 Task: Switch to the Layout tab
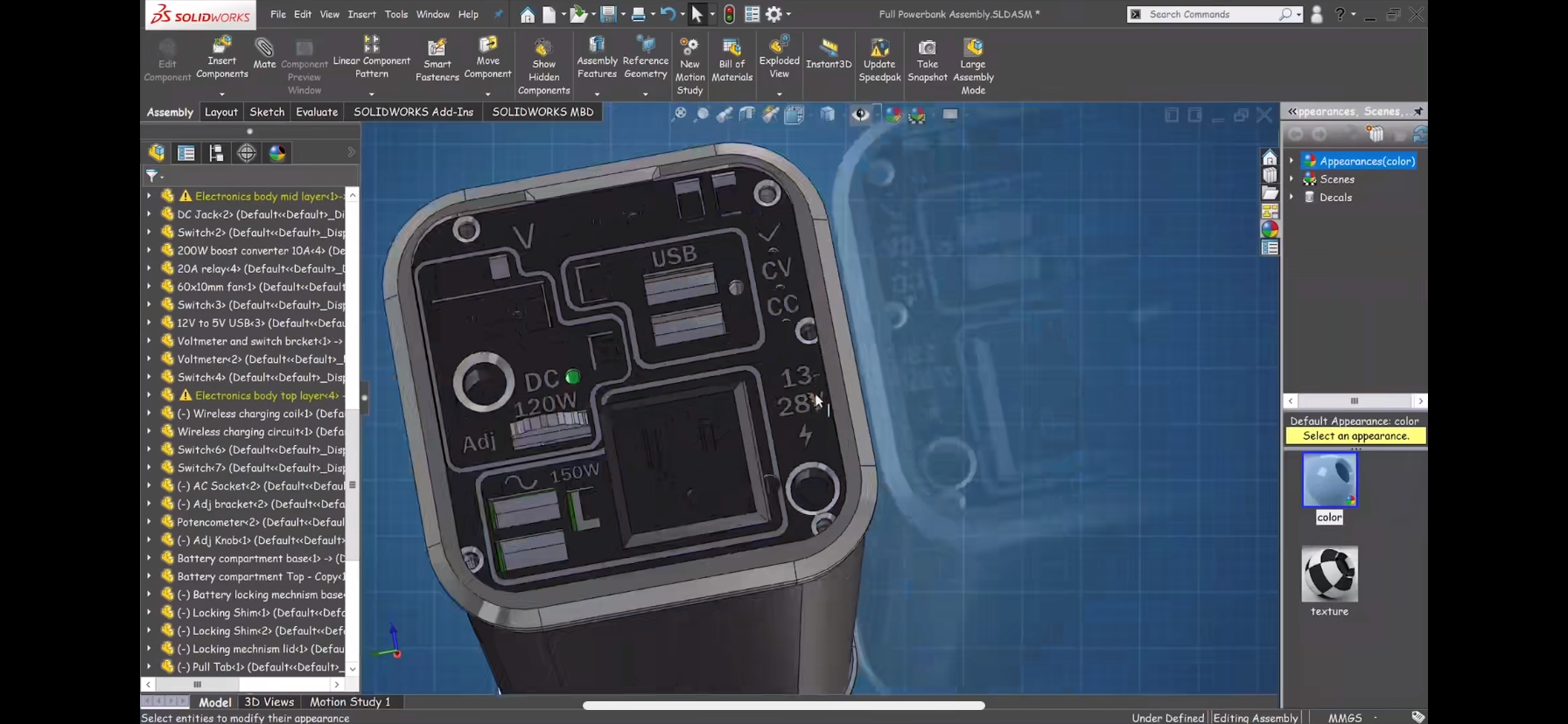pyautogui.click(x=220, y=112)
